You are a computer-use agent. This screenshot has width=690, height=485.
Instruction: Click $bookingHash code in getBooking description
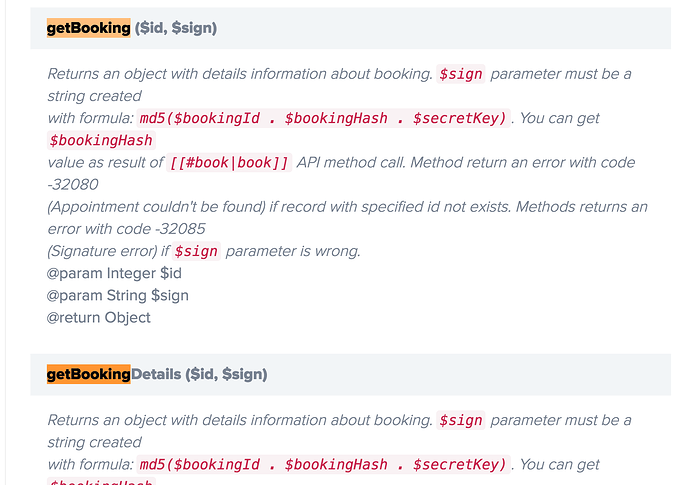point(101,140)
